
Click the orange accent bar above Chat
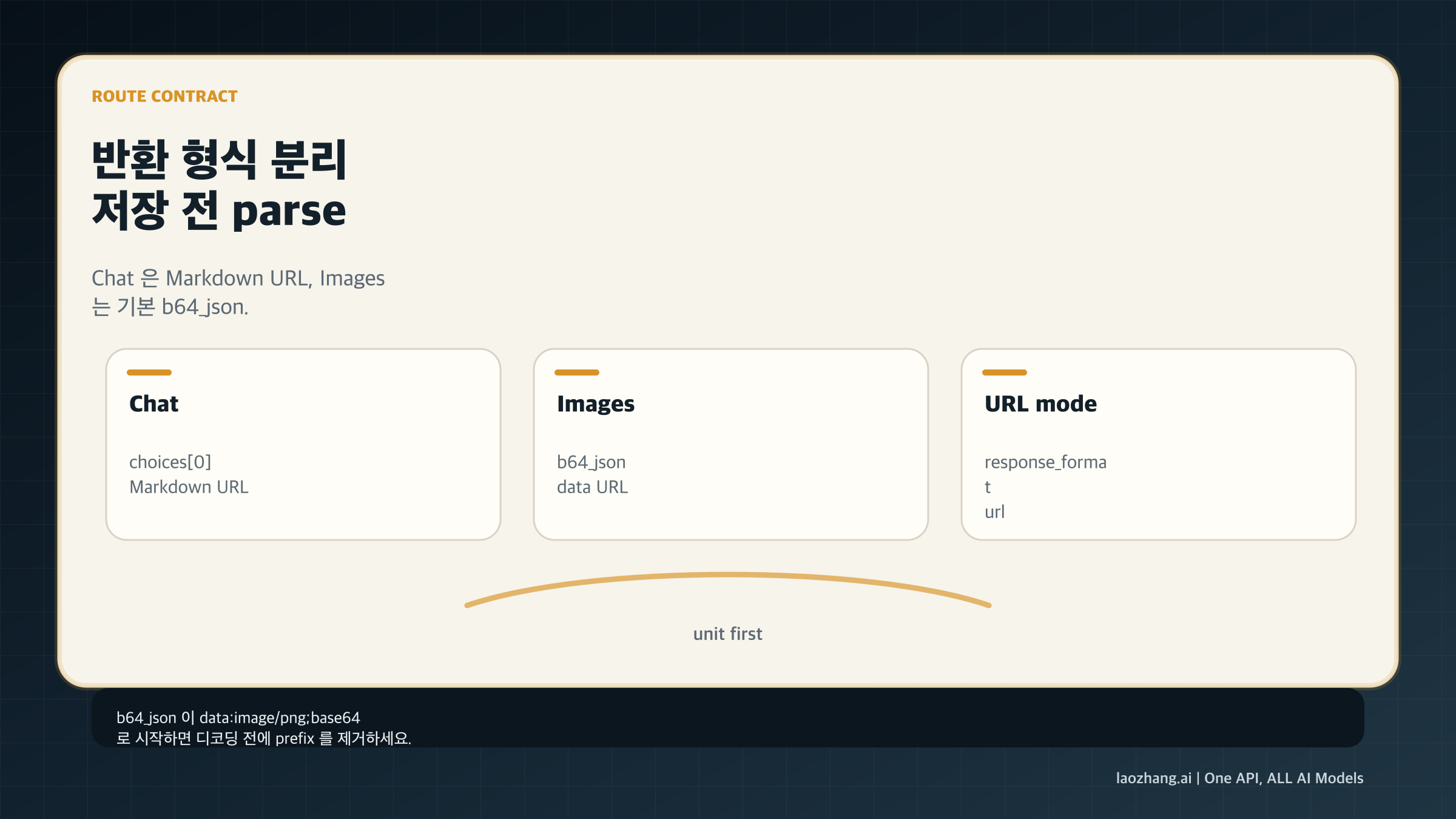150,372
